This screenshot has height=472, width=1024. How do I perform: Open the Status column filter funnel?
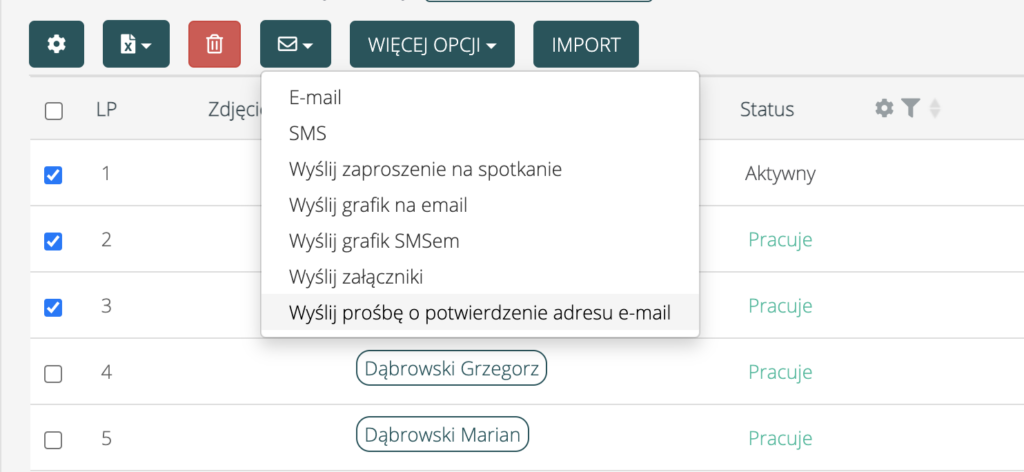click(910, 109)
